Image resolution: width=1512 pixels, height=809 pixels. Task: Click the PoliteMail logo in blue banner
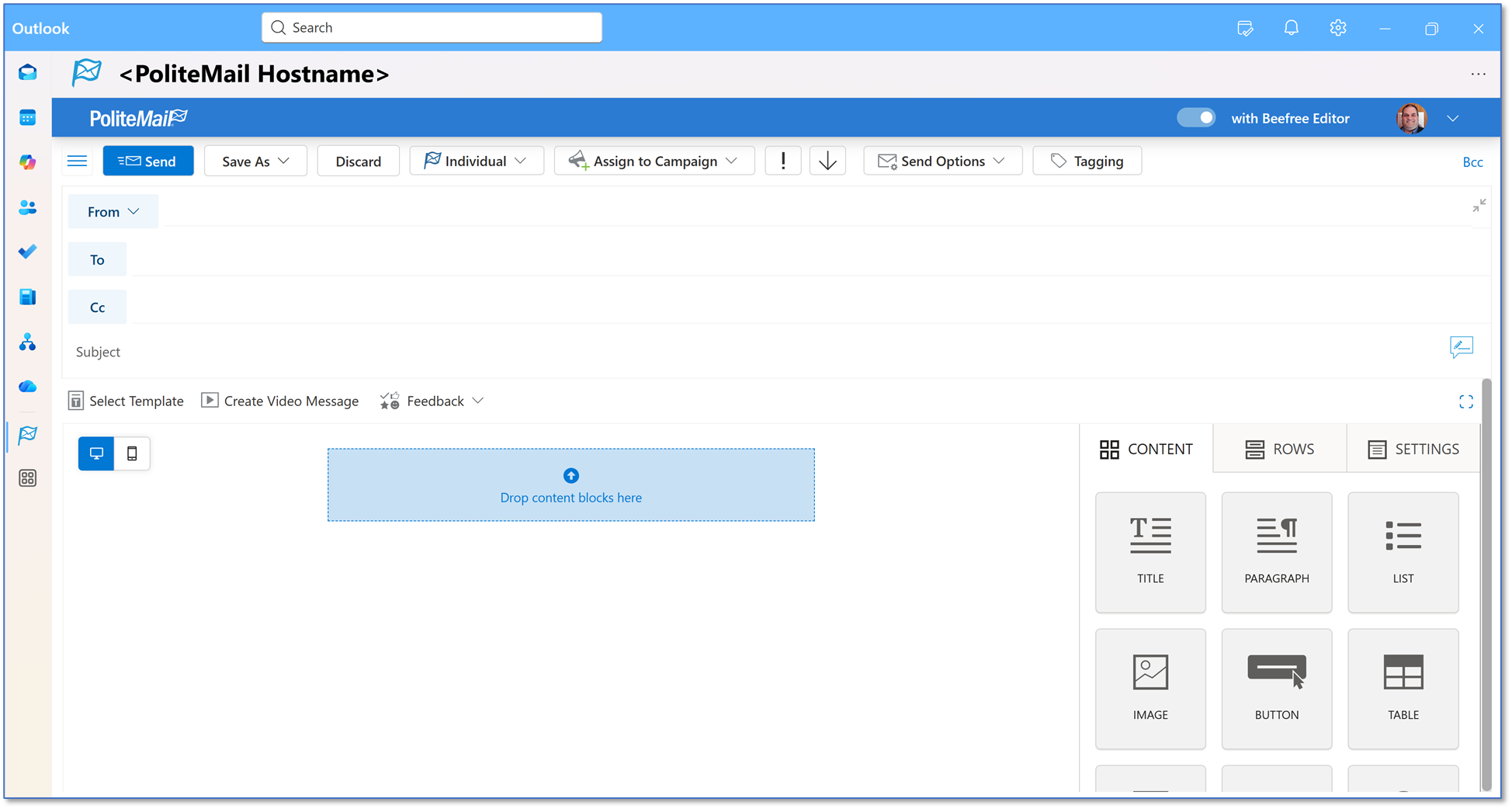[x=138, y=118]
